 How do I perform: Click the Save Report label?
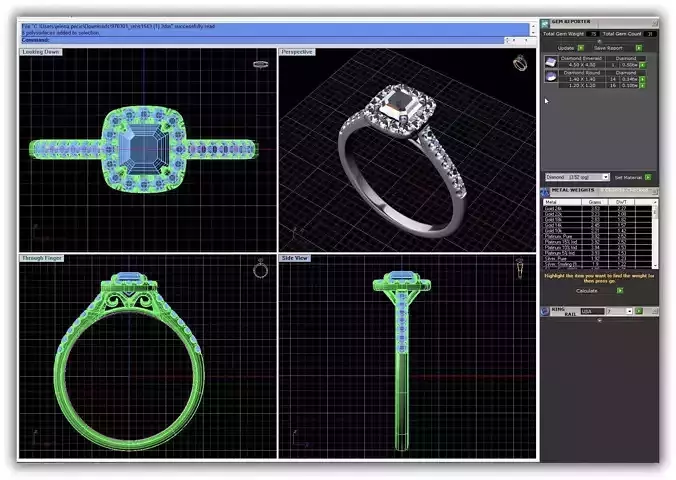coord(608,48)
